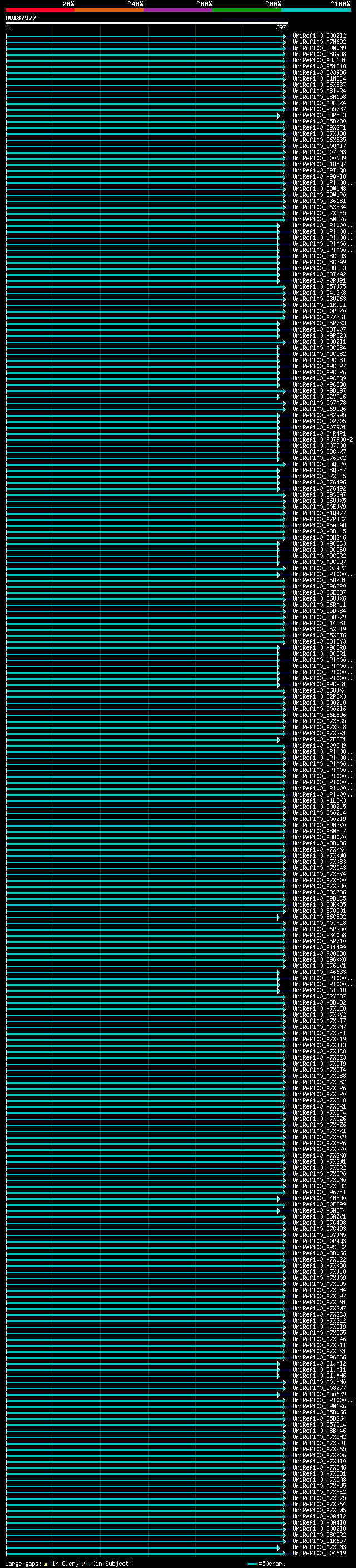
Task: Click the UniRef100_C0PLZ0 label
Action: pyautogui.click(x=319, y=311)
